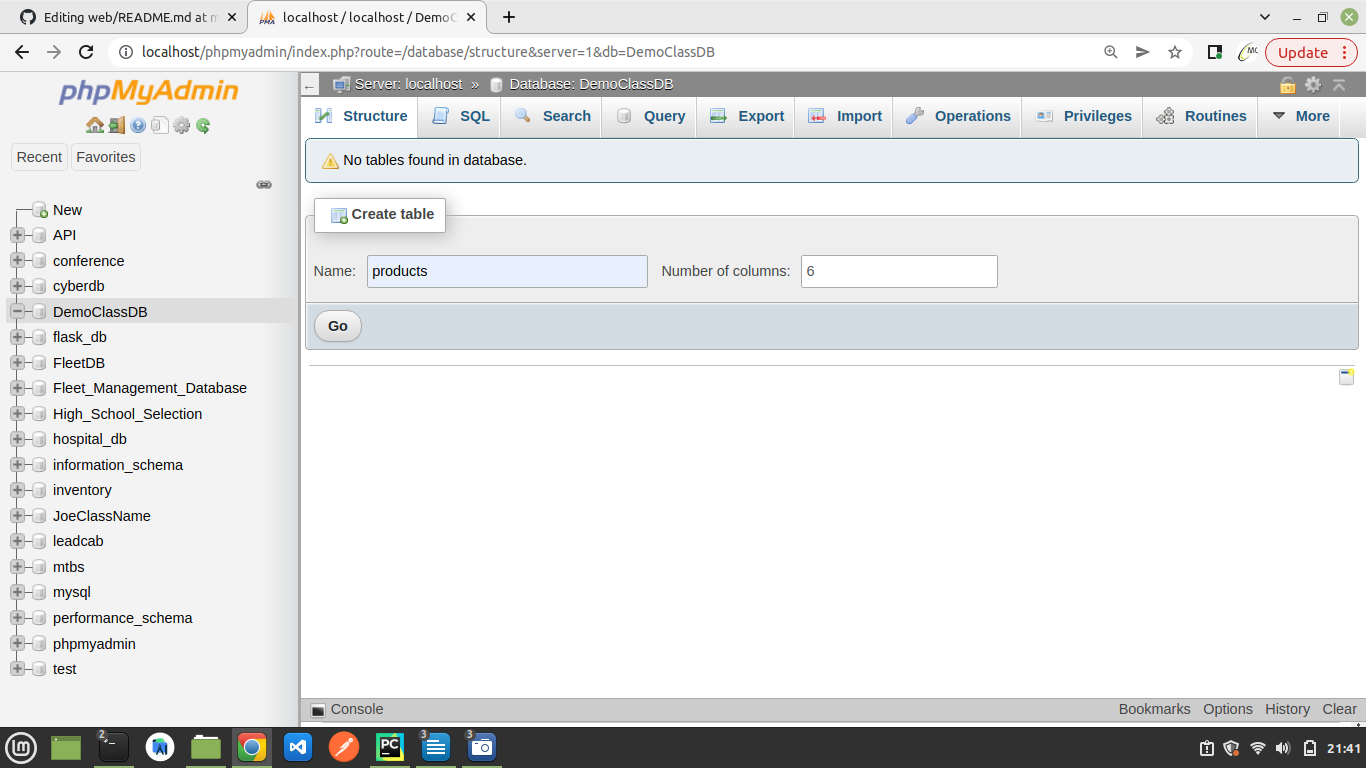
Task: Click the back arrow in breadcrumb bar
Action: point(310,86)
